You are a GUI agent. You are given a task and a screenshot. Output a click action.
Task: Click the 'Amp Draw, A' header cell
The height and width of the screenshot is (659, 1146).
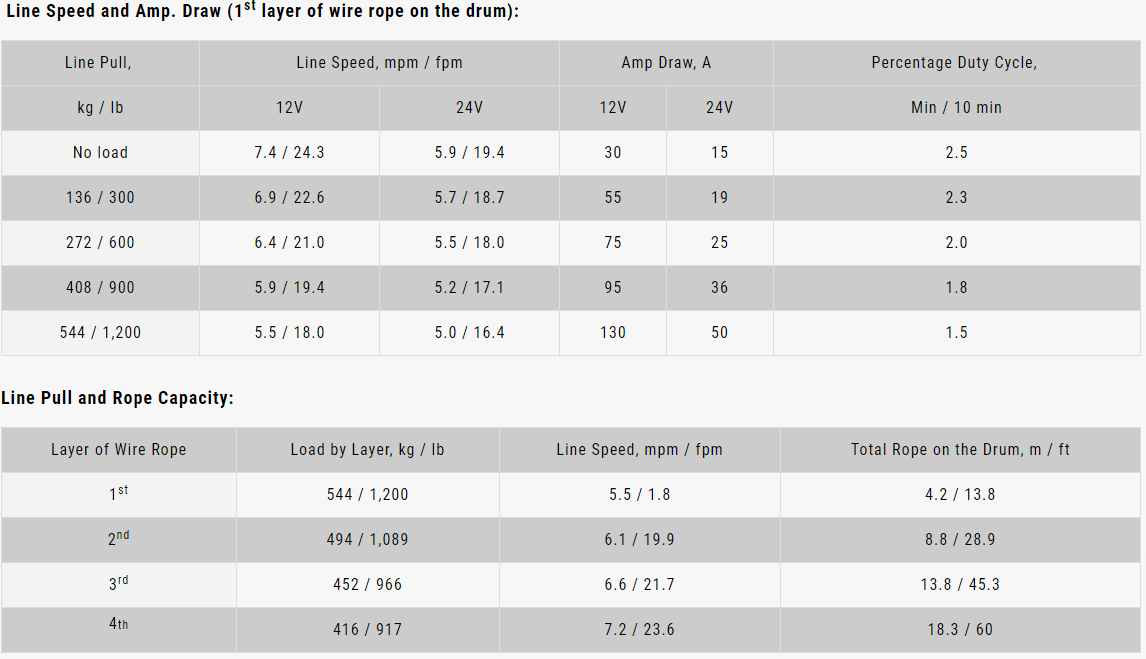(x=666, y=62)
